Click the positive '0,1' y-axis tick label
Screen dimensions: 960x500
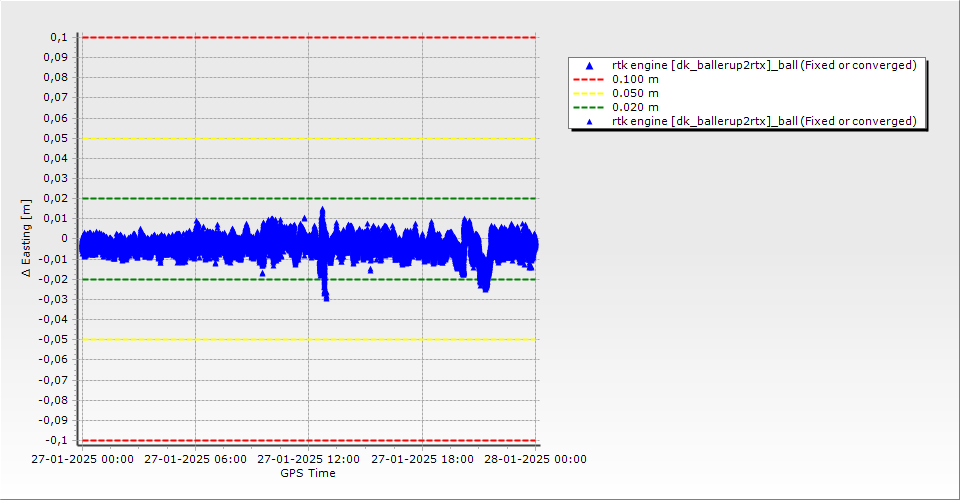(59, 37)
